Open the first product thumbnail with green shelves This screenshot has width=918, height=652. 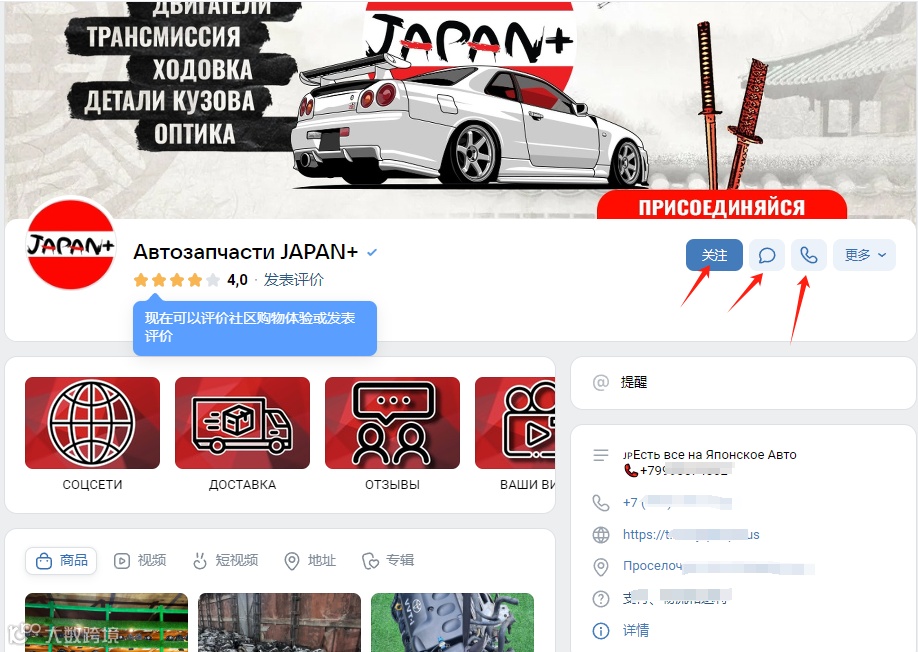pos(107,622)
